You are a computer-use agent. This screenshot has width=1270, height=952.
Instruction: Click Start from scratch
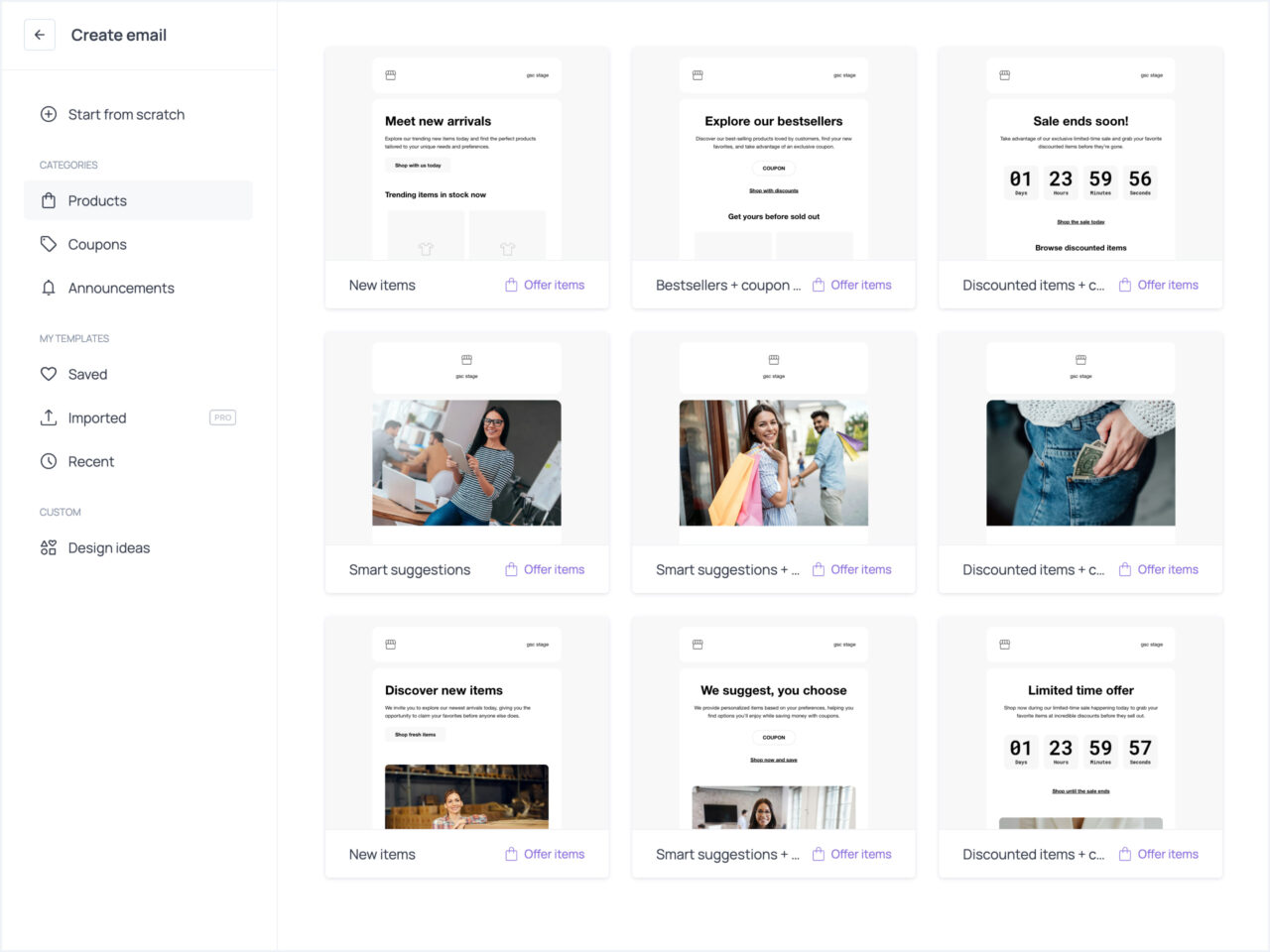pyautogui.click(x=125, y=114)
